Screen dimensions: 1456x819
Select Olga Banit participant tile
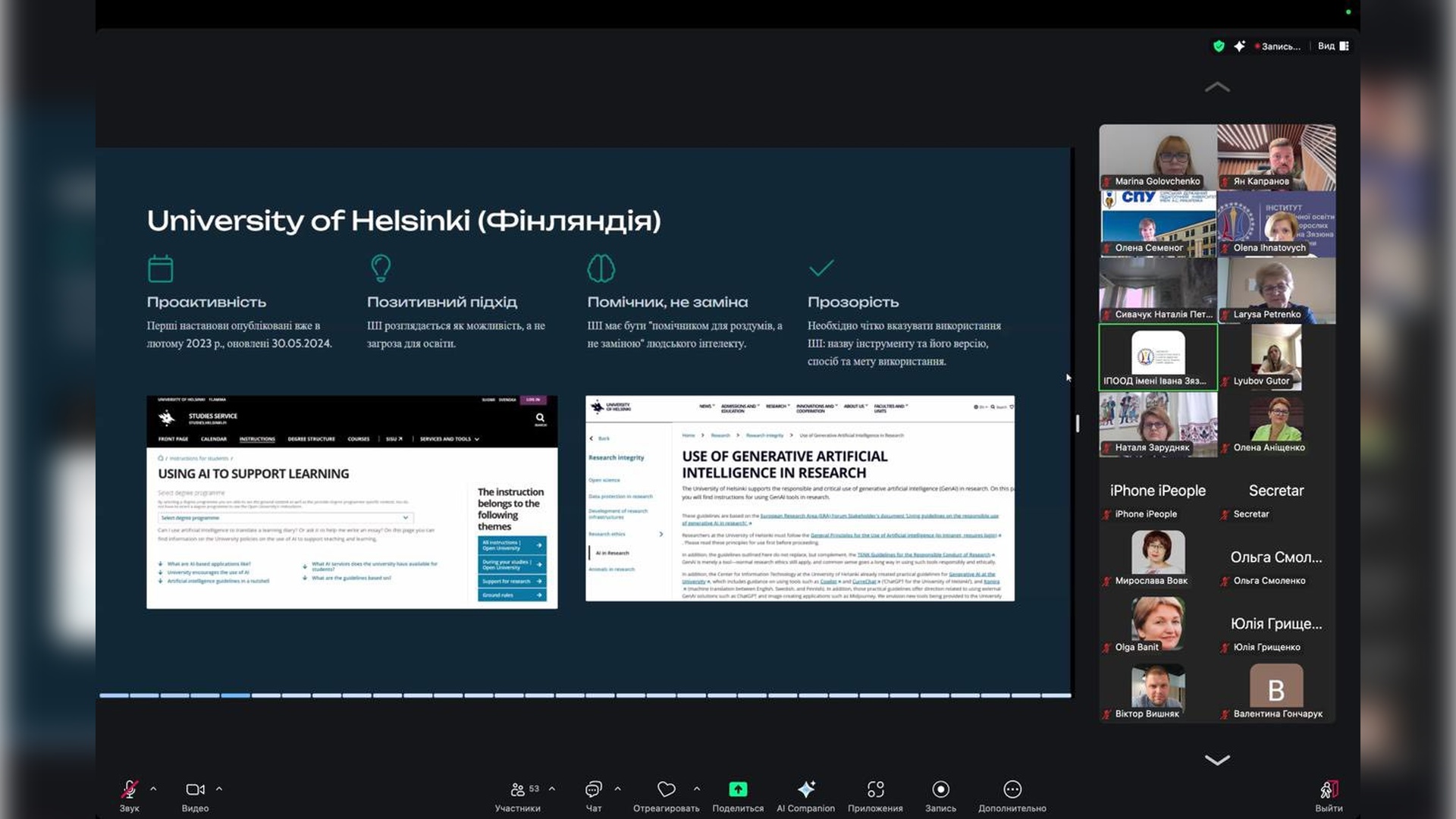click(1158, 624)
